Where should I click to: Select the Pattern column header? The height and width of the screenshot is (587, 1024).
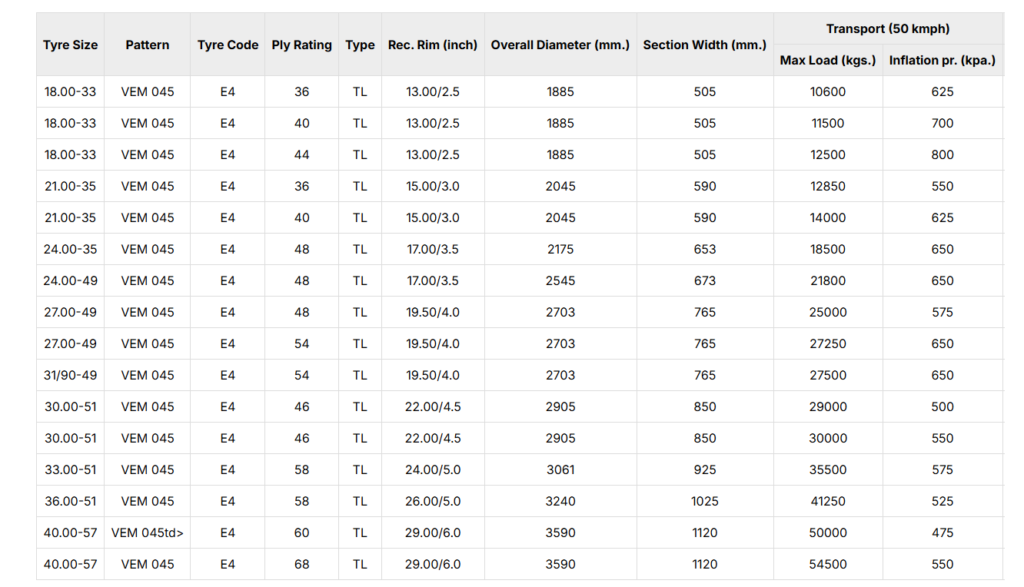pos(148,45)
